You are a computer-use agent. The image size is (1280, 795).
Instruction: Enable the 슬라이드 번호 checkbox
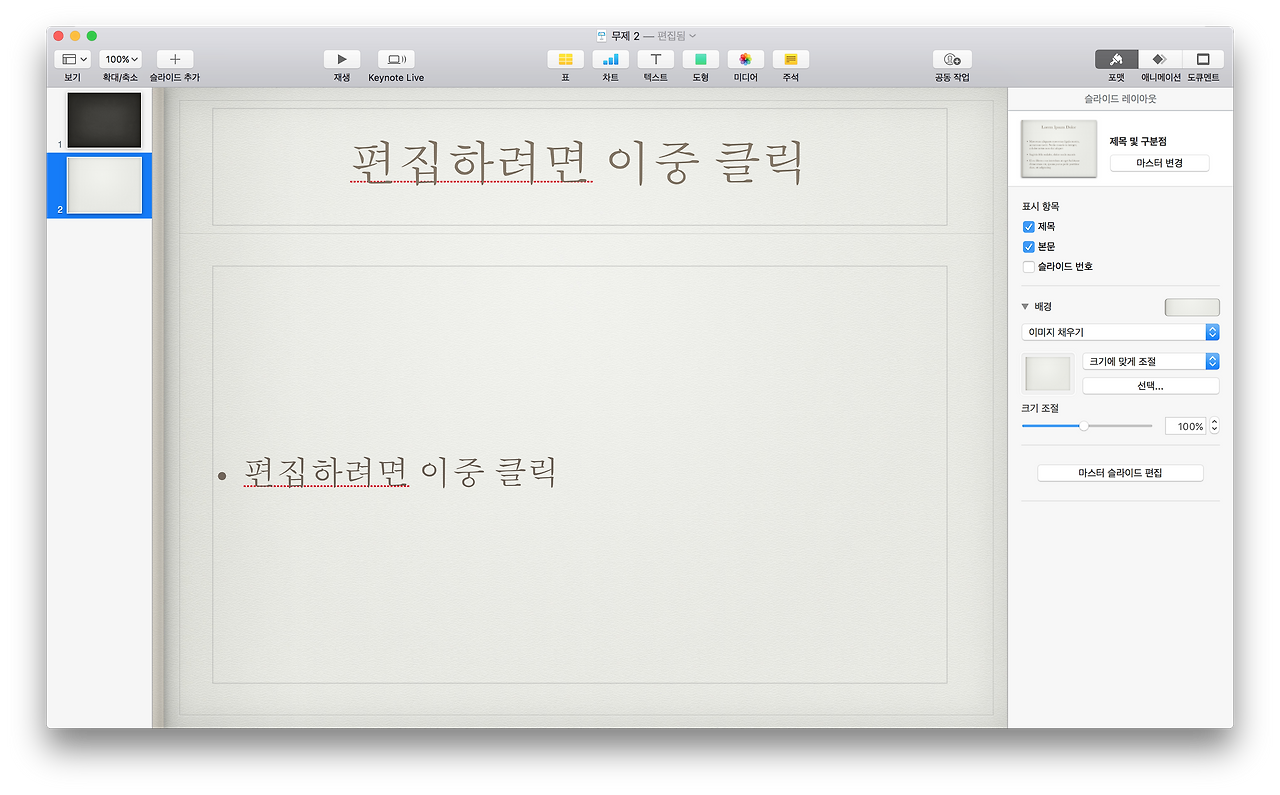[x=1028, y=266]
